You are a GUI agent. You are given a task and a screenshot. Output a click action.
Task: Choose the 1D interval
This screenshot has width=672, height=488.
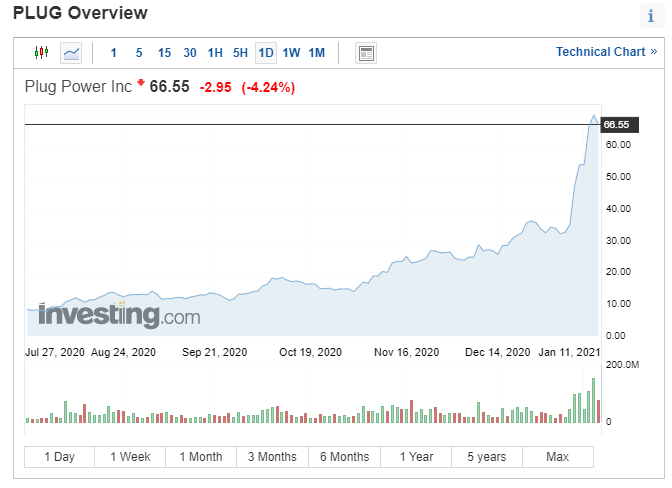pos(266,53)
